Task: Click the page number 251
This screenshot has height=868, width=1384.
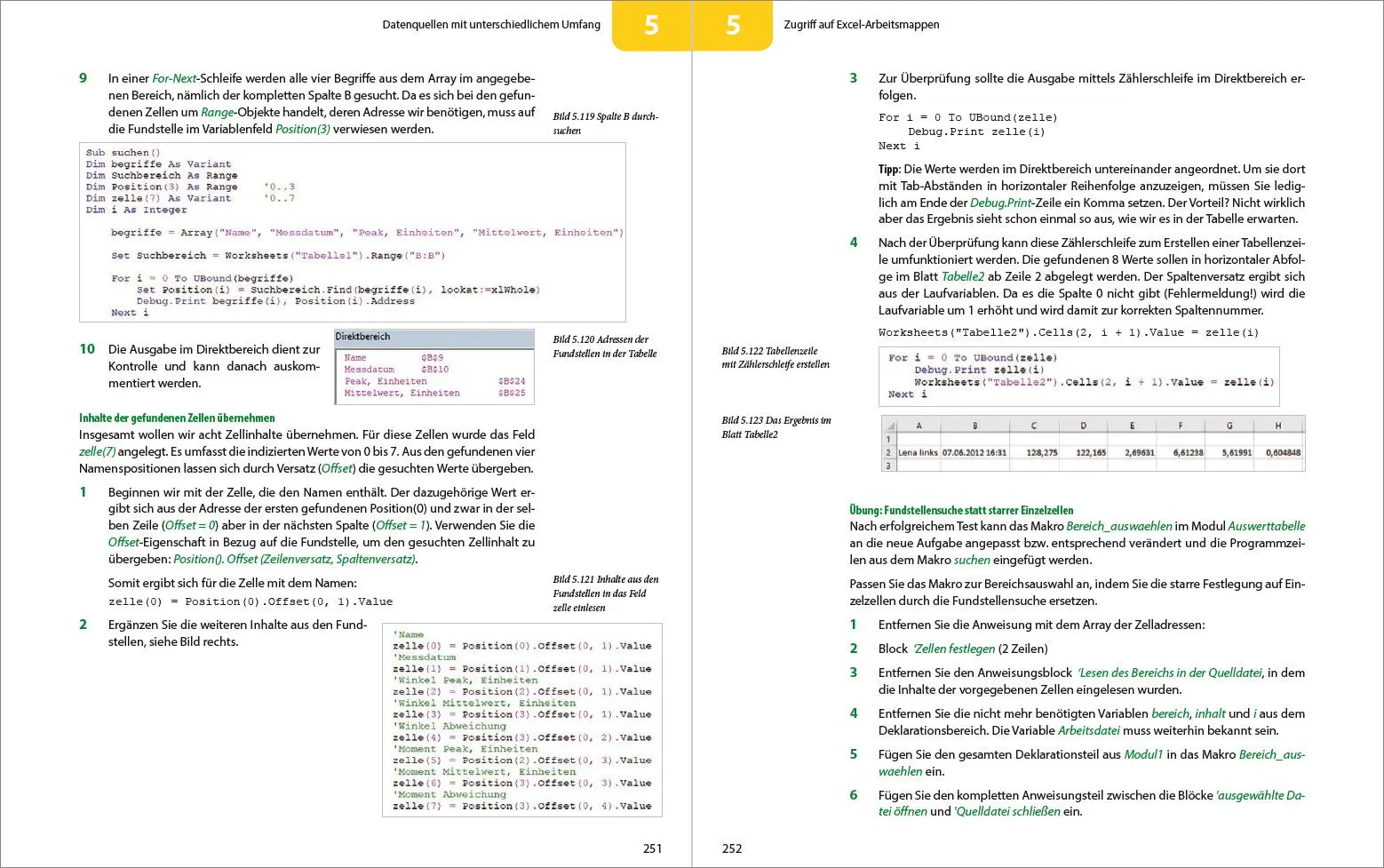Action: [x=652, y=848]
